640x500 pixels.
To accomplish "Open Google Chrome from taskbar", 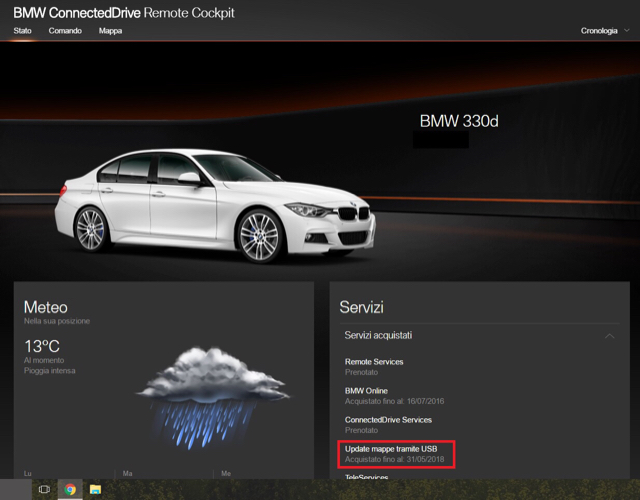I will 70,489.
